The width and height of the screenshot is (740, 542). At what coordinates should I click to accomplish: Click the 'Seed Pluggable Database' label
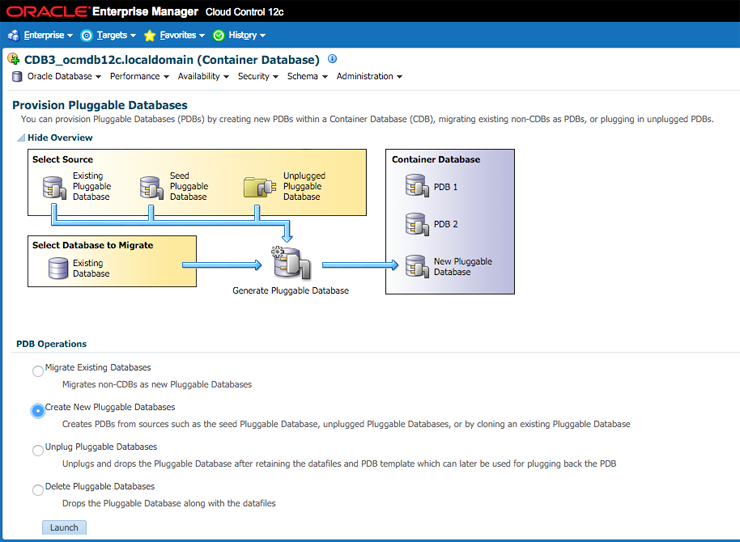(x=189, y=186)
